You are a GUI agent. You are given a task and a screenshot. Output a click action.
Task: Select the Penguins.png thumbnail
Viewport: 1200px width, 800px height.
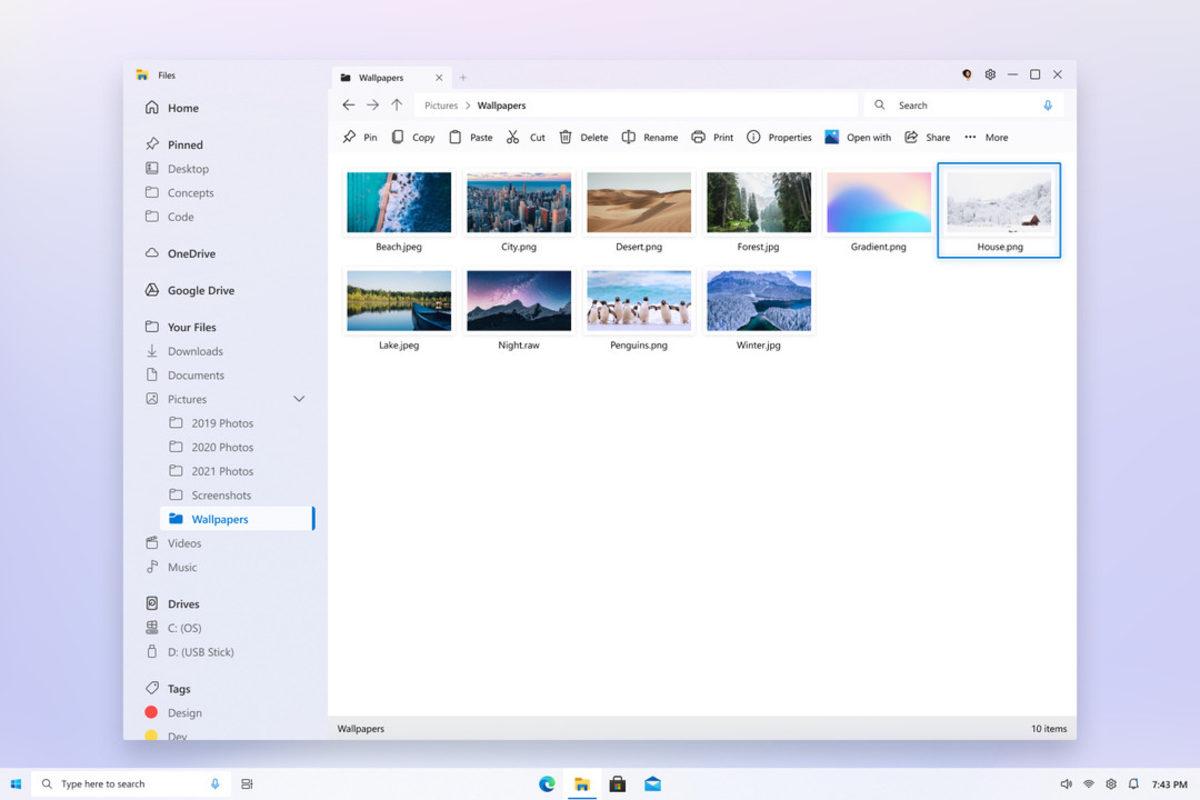(x=638, y=300)
